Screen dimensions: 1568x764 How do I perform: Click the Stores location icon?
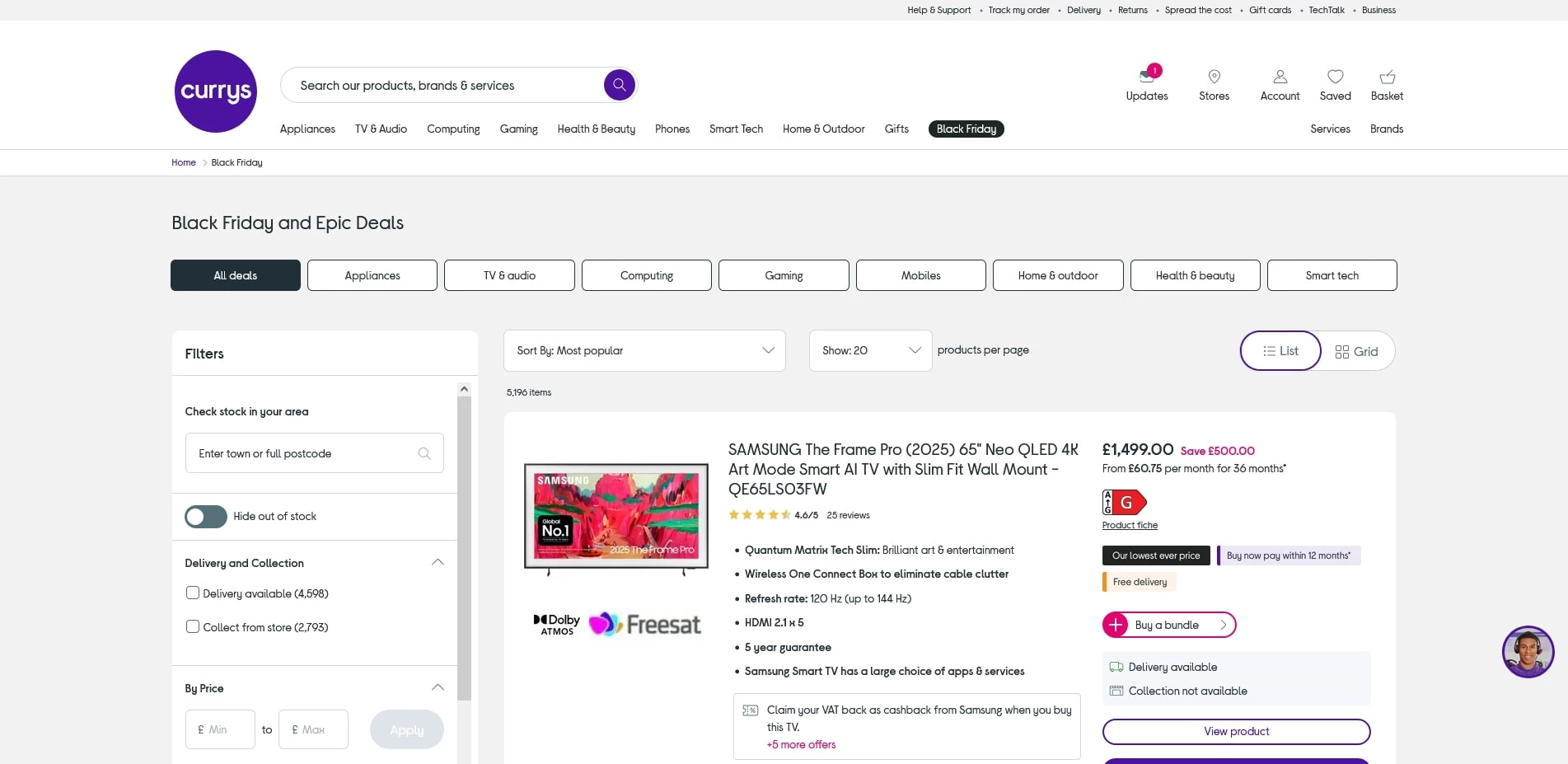coord(1214,76)
